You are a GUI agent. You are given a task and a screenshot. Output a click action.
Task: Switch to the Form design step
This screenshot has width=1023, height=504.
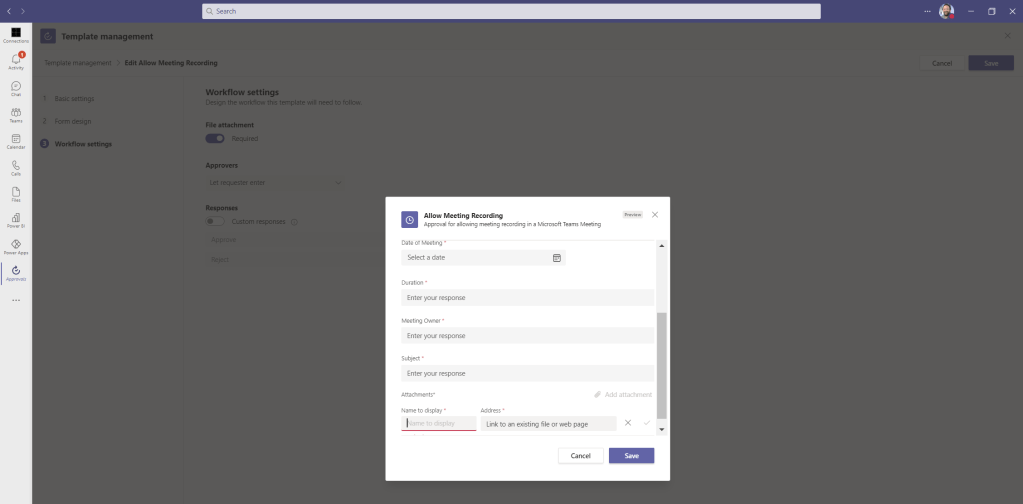(72, 121)
